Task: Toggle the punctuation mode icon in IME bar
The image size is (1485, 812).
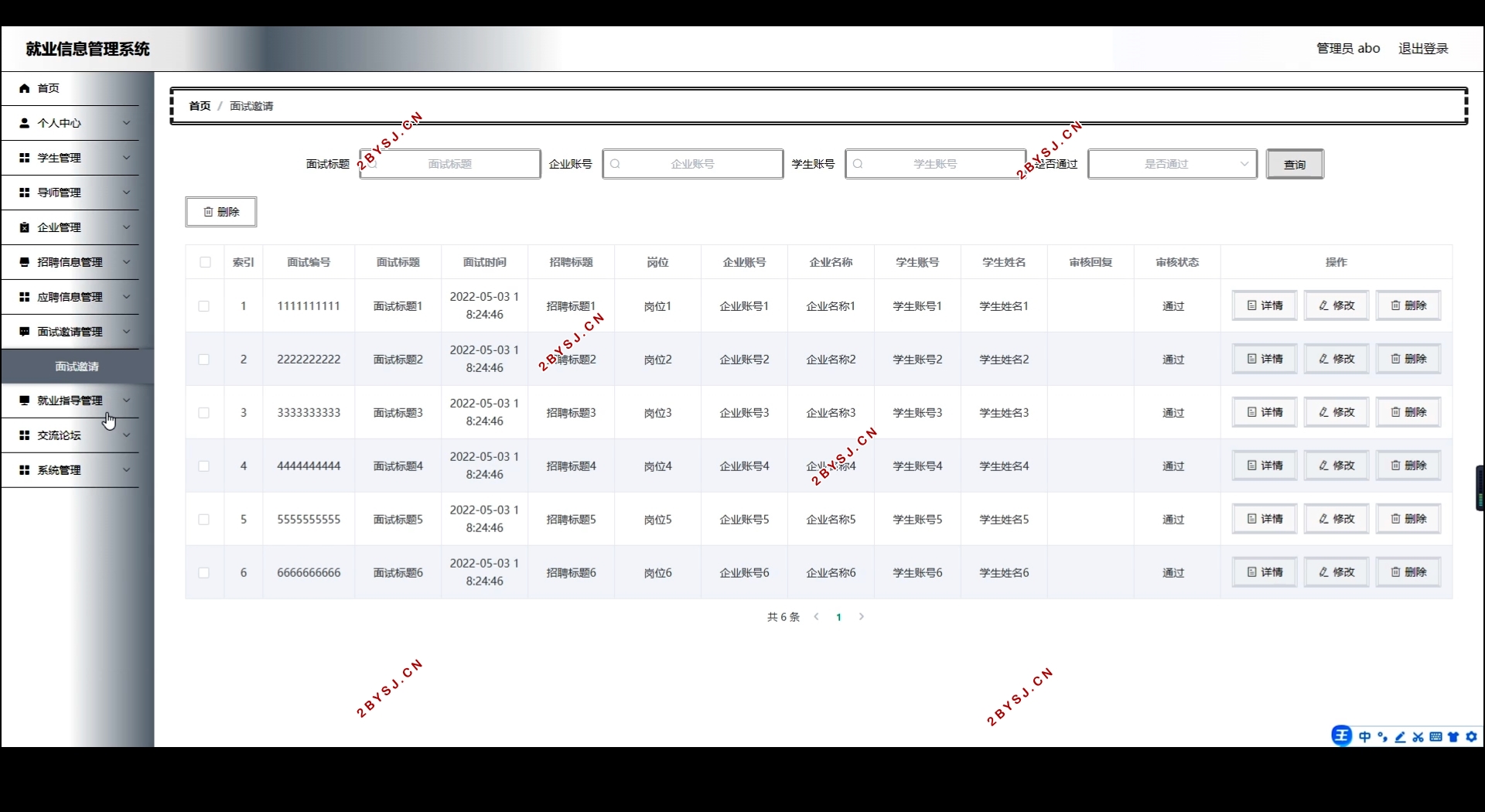Action: coord(1383,737)
